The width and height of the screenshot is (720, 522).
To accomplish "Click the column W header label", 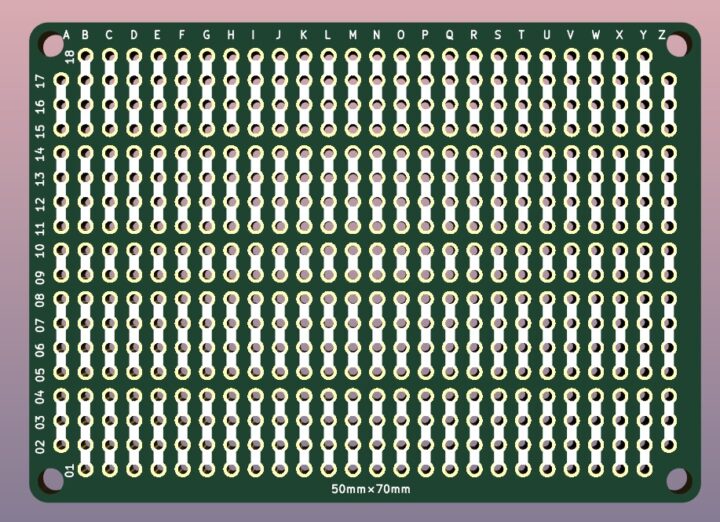I will pyautogui.click(x=596, y=36).
